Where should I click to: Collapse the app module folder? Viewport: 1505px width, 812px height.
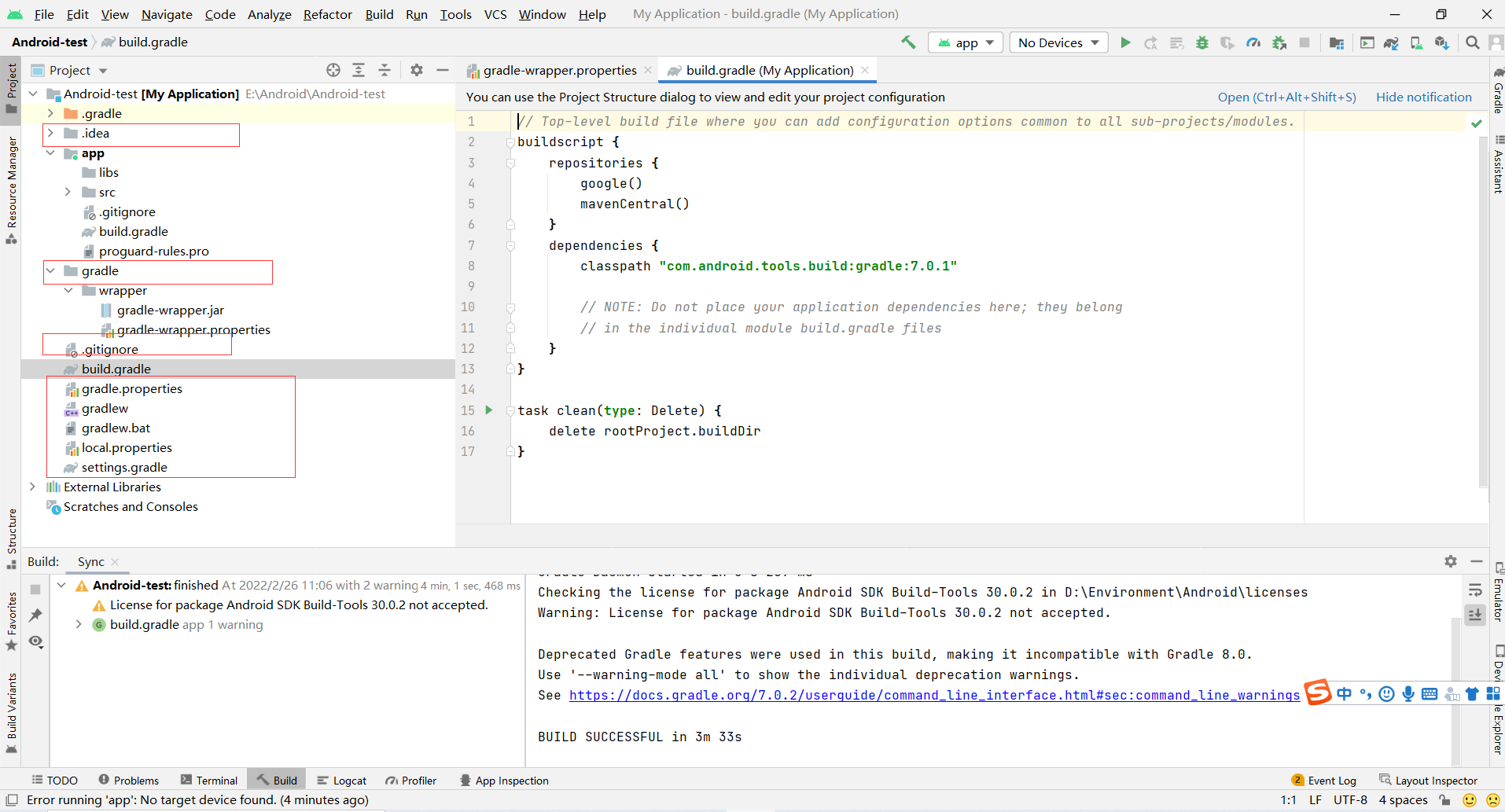click(50, 152)
